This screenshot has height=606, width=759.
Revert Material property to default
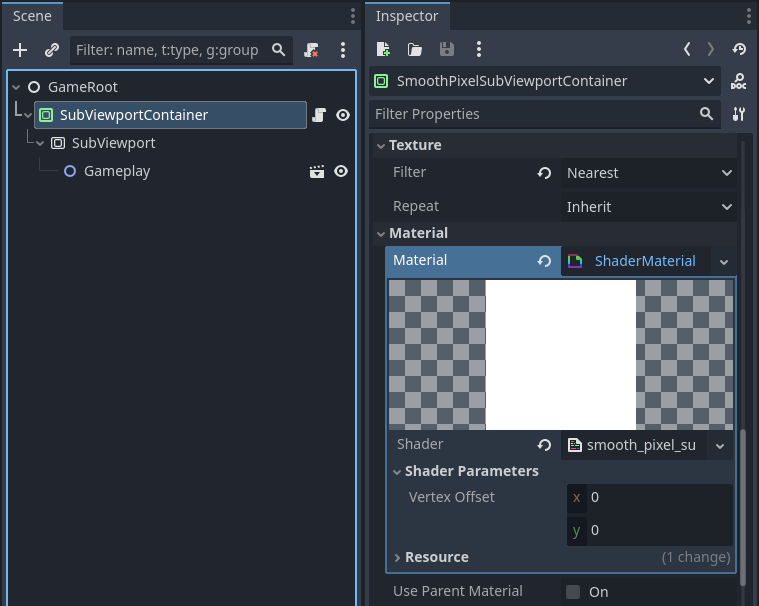point(544,261)
